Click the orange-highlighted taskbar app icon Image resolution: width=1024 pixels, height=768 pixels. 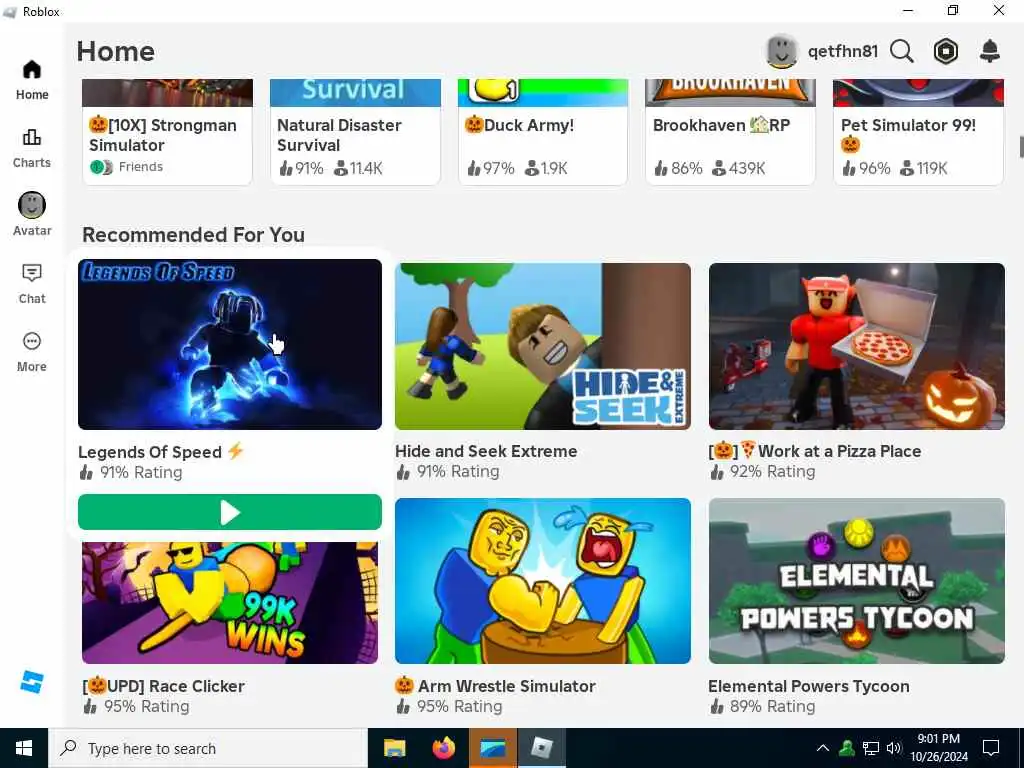pyautogui.click(x=493, y=748)
